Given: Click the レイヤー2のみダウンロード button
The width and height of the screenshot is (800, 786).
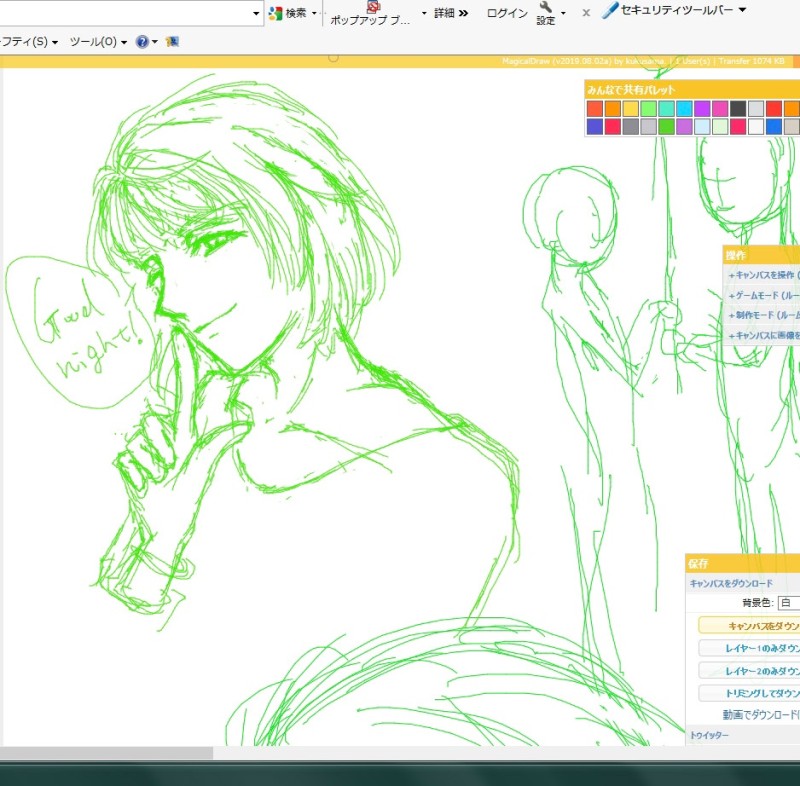Looking at the screenshot, I should pyautogui.click(x=749, y=671).
